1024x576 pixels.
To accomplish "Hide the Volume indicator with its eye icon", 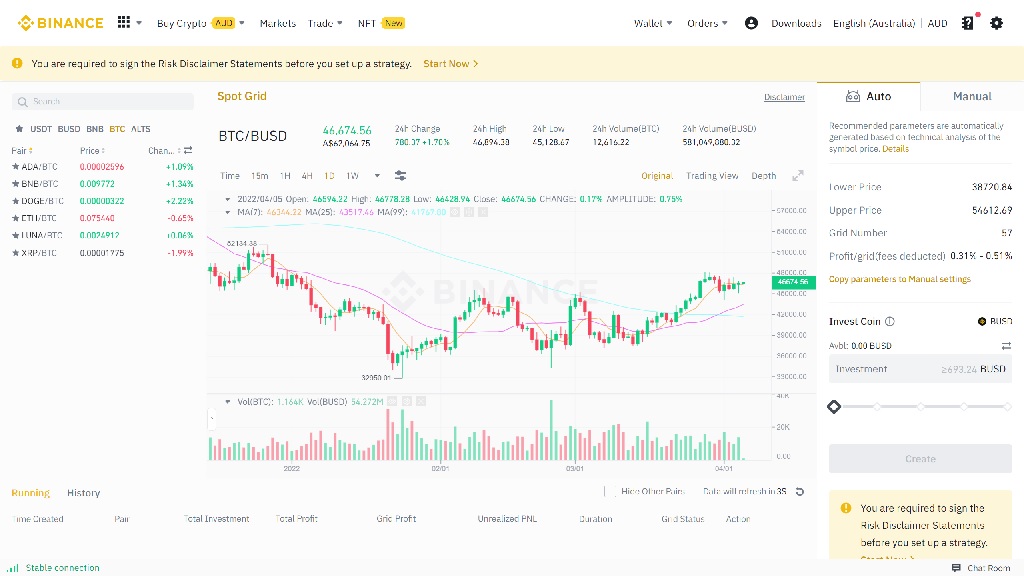I will pos(392,402).
